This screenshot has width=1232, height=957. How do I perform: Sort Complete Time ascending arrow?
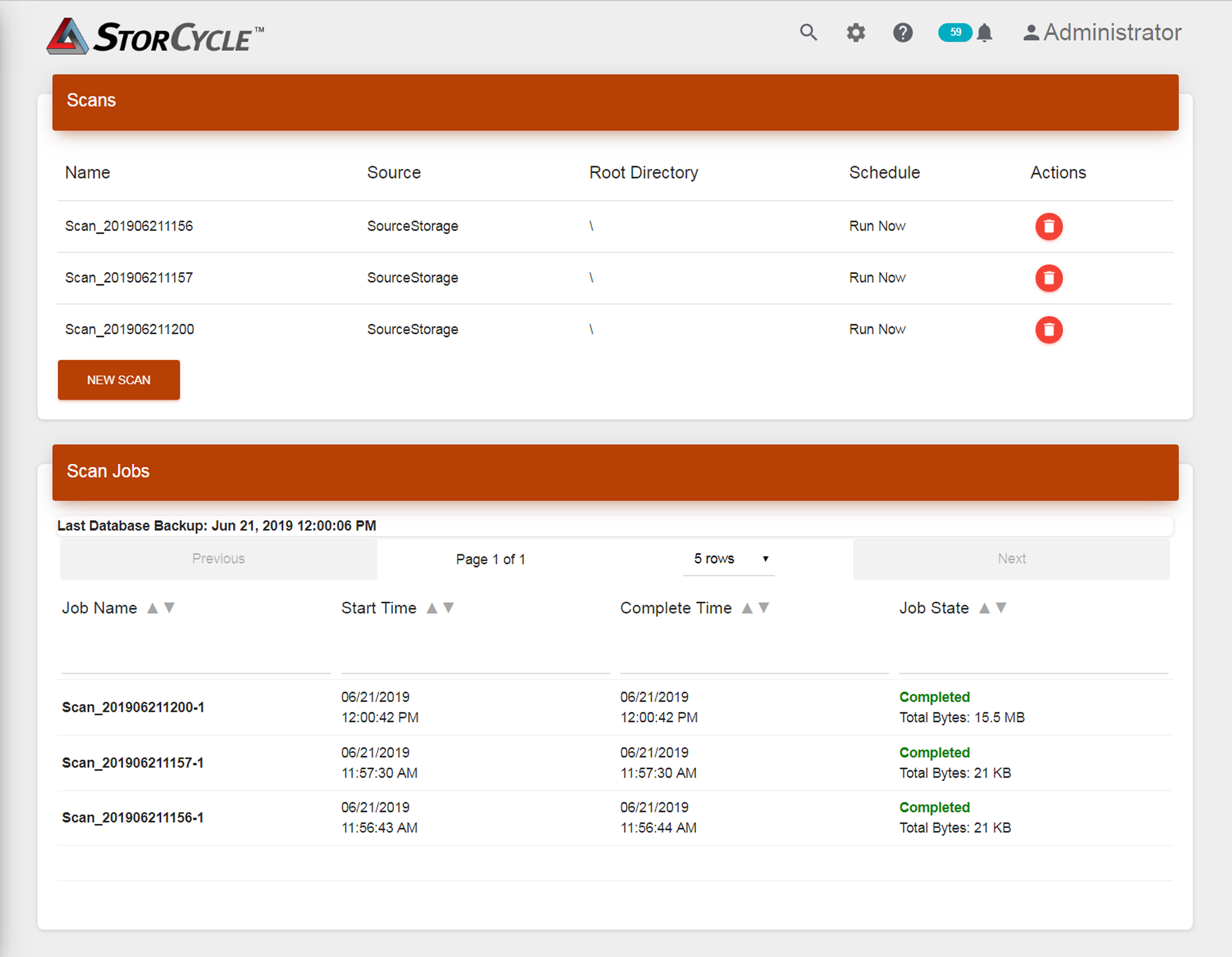pyautogui.click(x=747, y=608)
